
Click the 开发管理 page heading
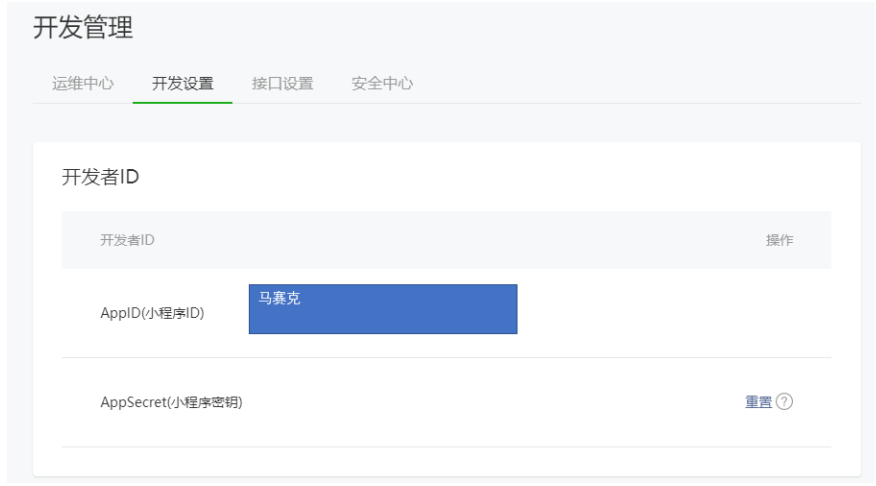tap(83, 28)
